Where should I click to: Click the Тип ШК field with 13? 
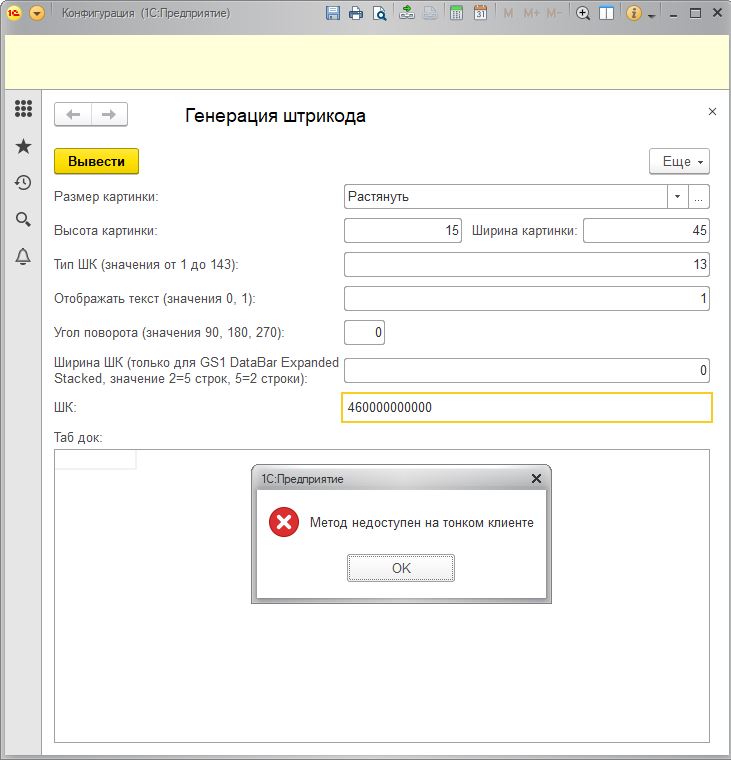coord(527,264)
